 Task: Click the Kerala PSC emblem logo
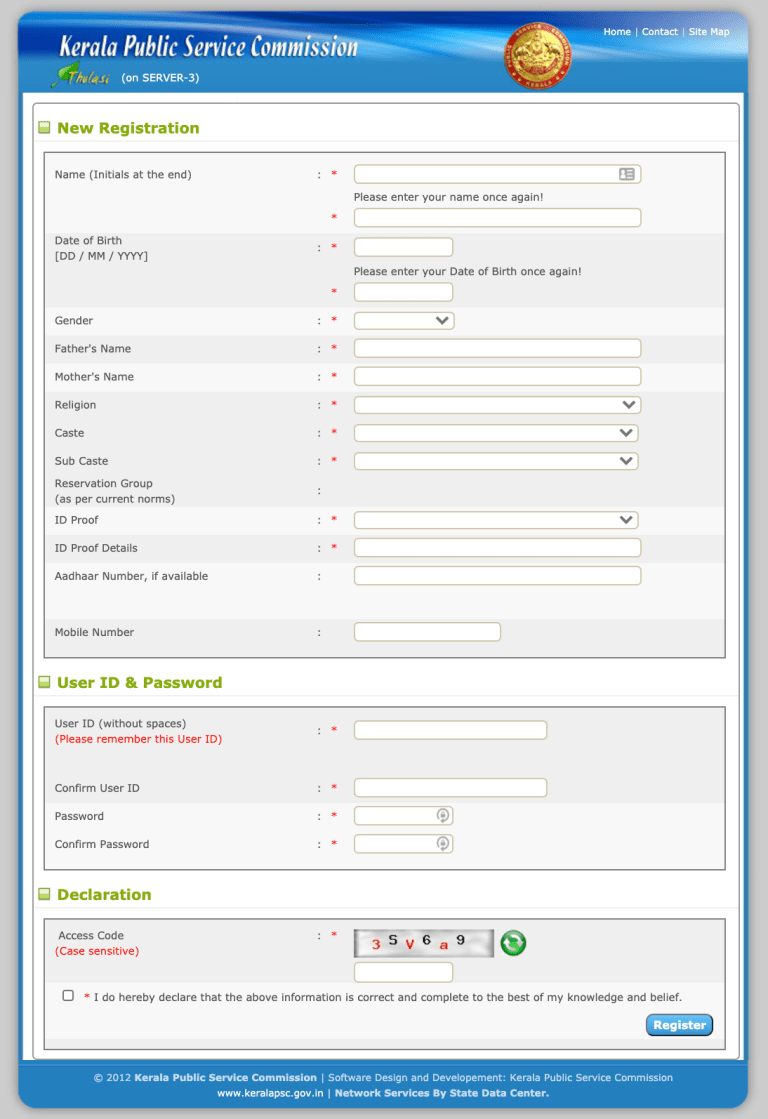(x=537, y=56)
